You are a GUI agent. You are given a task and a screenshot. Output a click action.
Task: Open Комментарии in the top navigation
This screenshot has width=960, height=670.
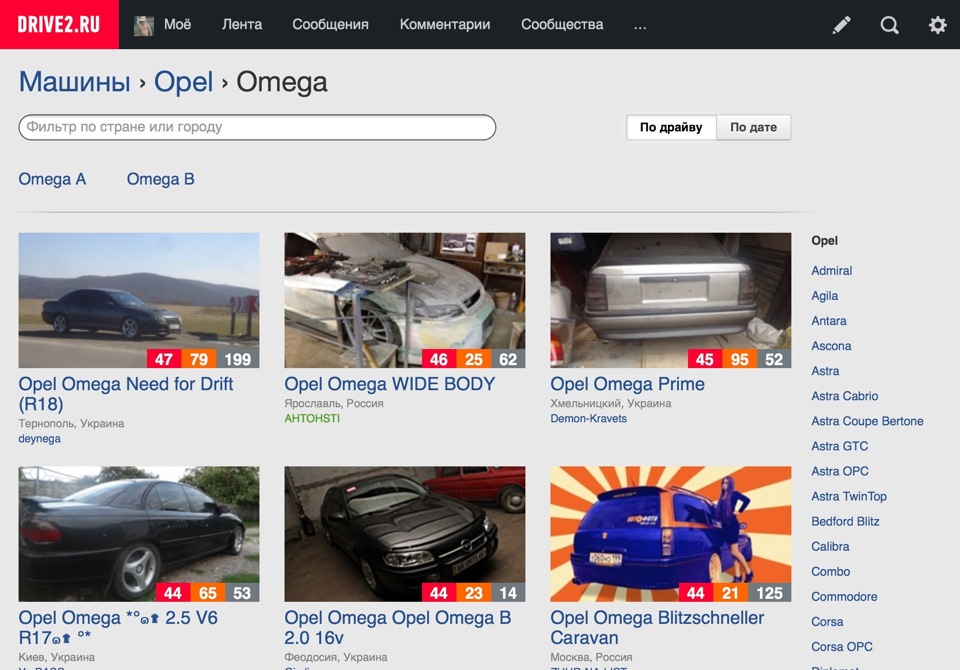445,24
